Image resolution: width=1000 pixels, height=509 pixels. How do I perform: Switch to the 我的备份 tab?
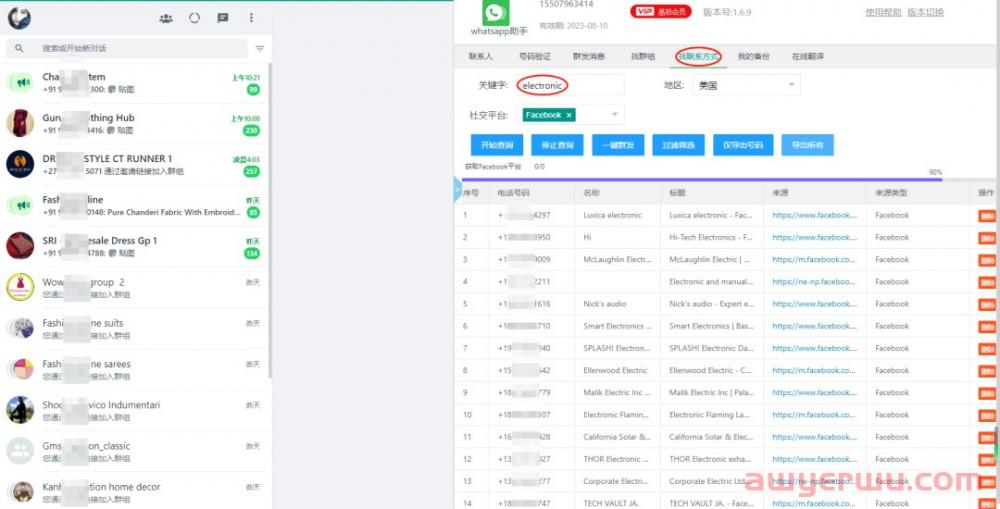tap(754, 56)
